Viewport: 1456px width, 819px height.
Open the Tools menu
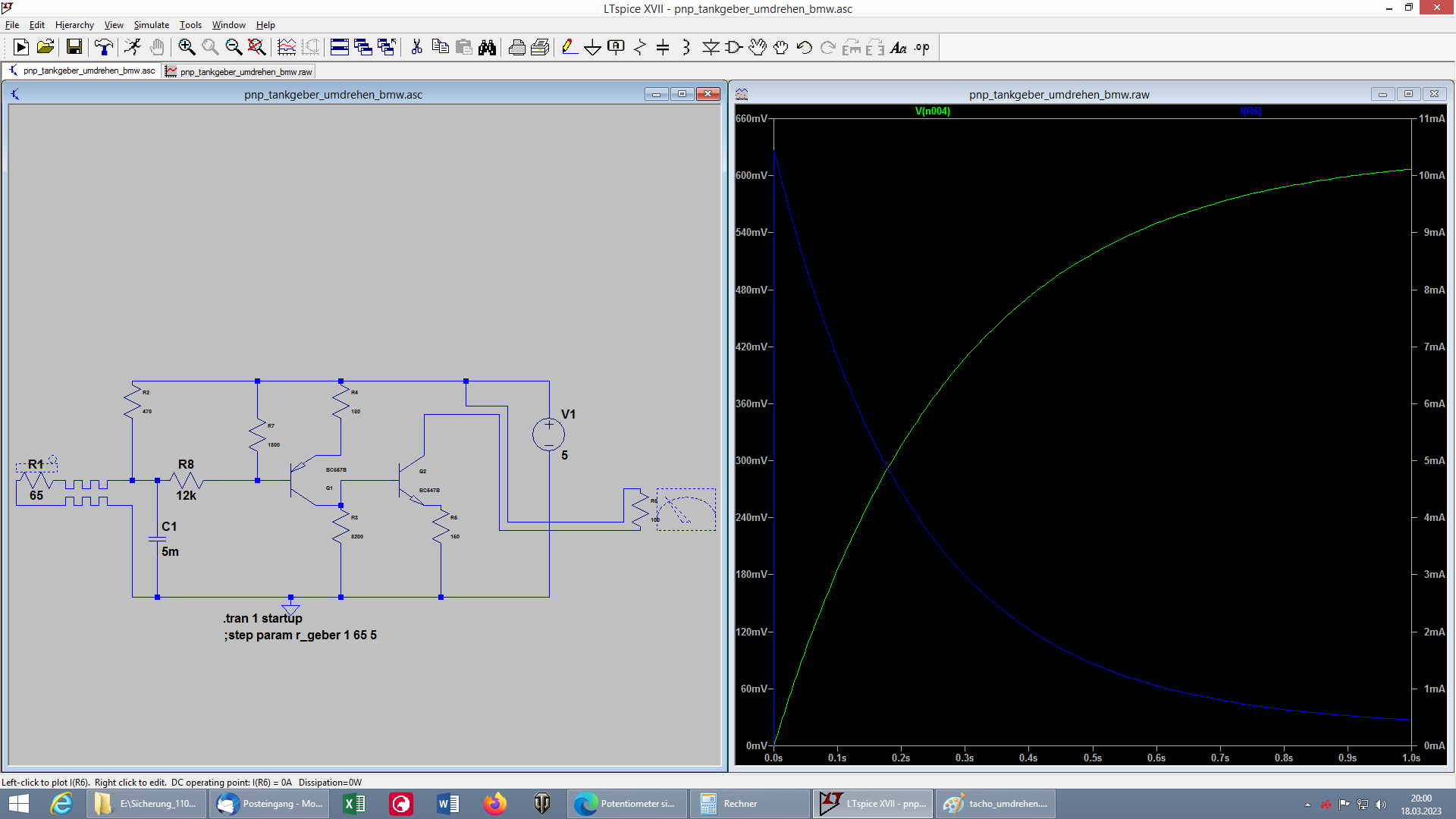190,25
